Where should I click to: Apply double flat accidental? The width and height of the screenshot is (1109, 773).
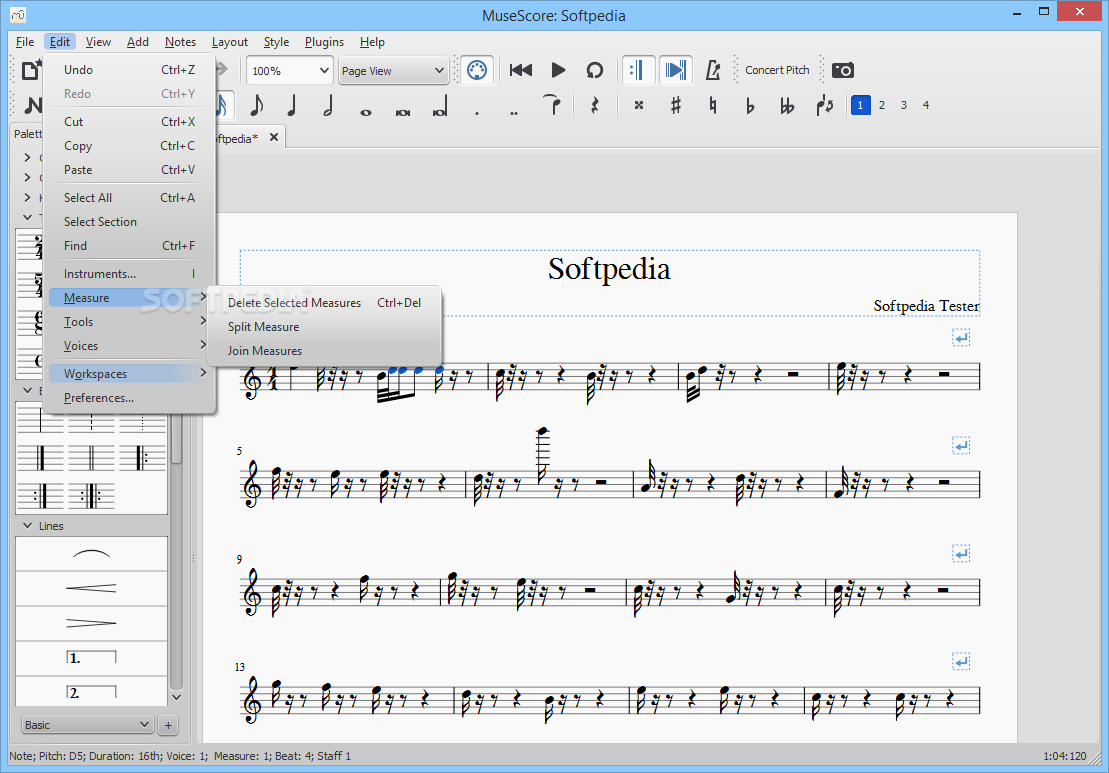pyautogui.click(x=786, y=105)
